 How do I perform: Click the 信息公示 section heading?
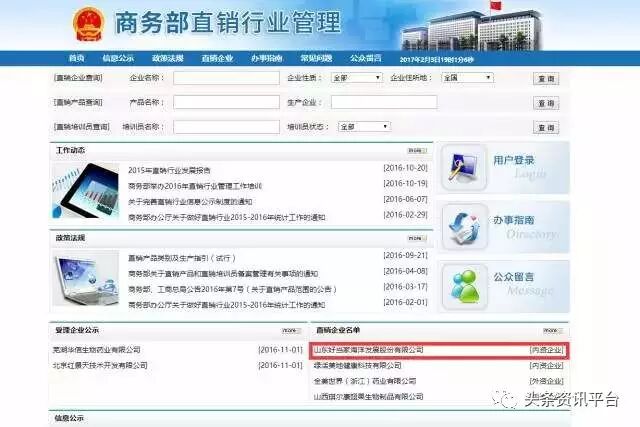pos(69,418)
